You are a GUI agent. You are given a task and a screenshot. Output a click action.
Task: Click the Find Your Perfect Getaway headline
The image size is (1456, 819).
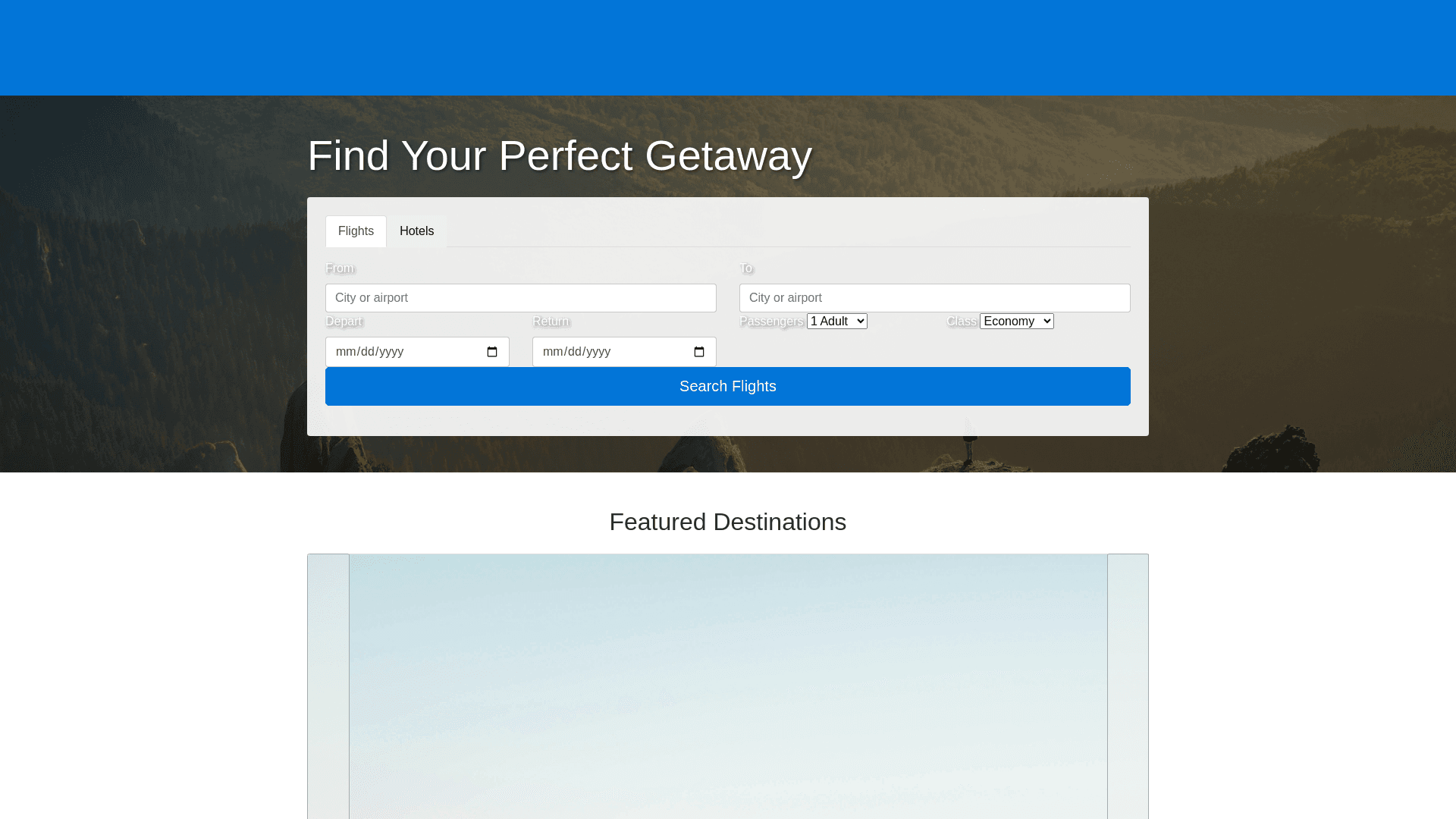click(559, 156)
